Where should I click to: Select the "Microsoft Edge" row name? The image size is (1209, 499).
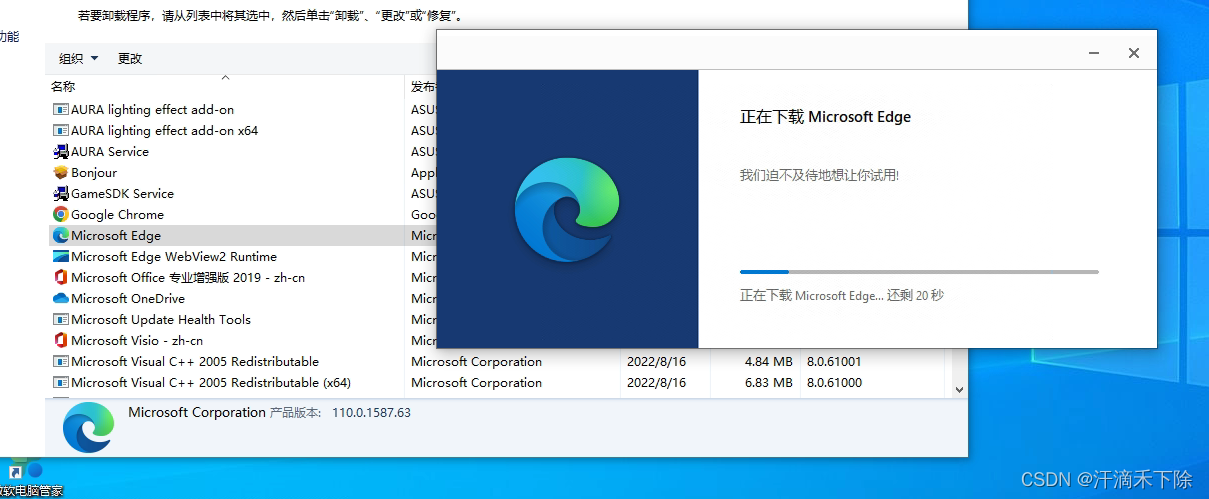coord(116,236)
